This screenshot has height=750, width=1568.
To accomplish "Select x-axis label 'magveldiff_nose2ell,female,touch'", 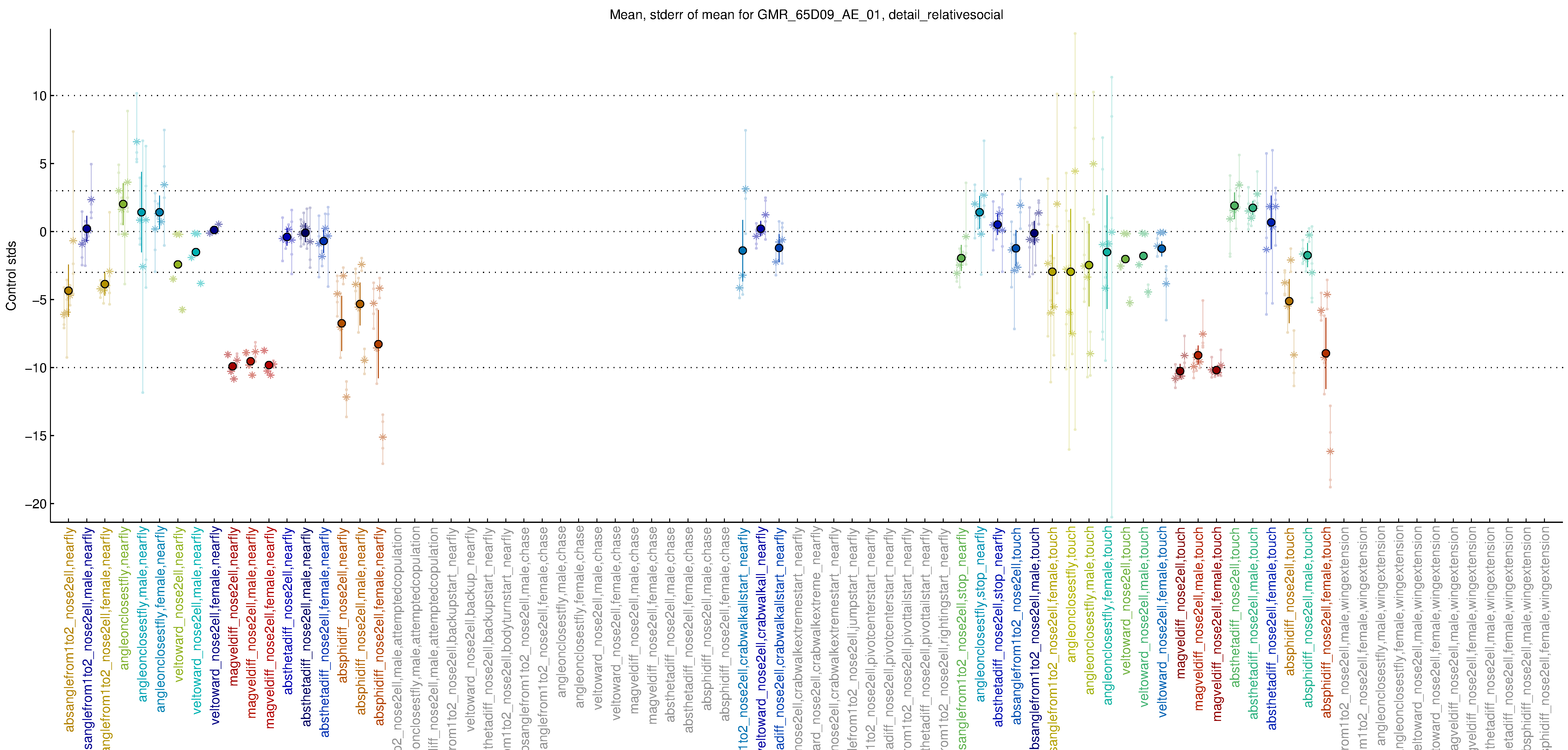I will pos(1218,624).
